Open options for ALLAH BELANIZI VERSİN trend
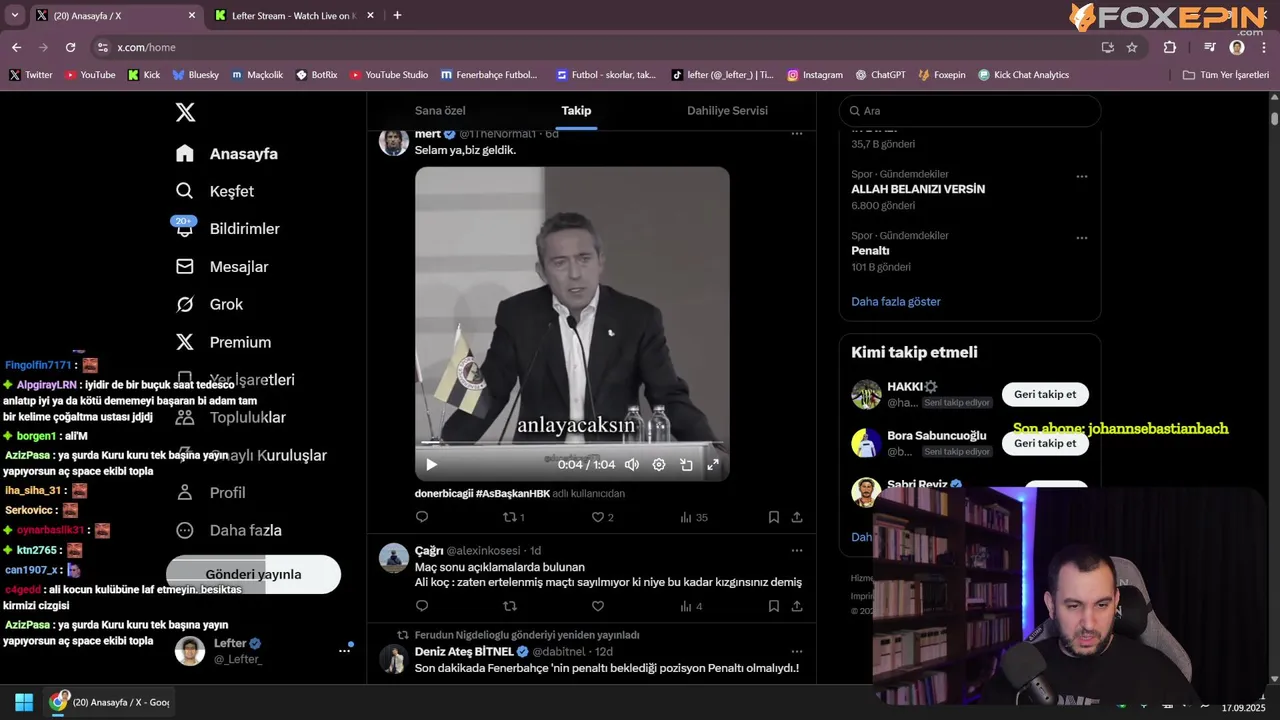This screenshot has height=720, width=1280. point(1081,176)
